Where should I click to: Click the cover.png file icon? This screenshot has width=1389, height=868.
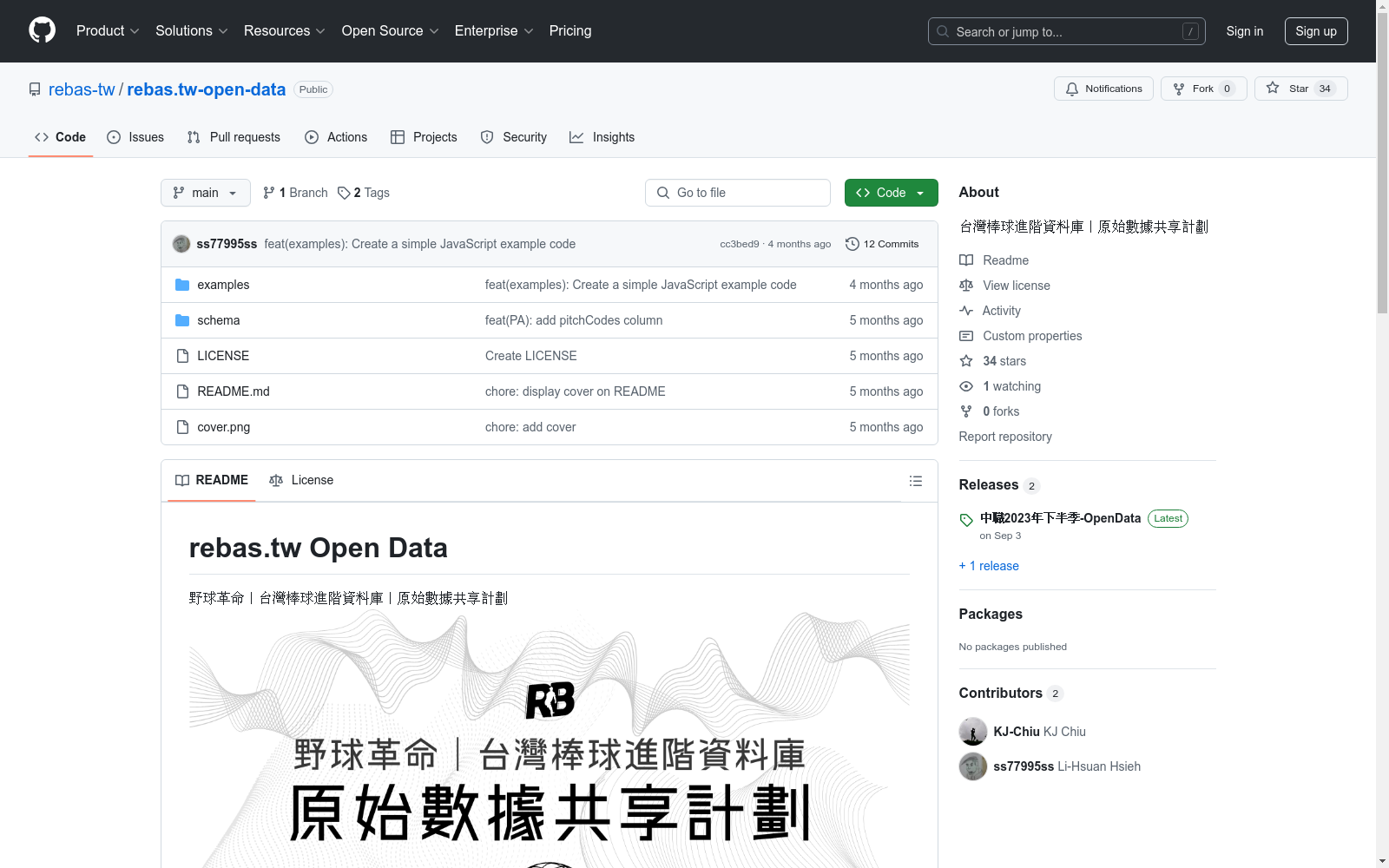point(182,427)
